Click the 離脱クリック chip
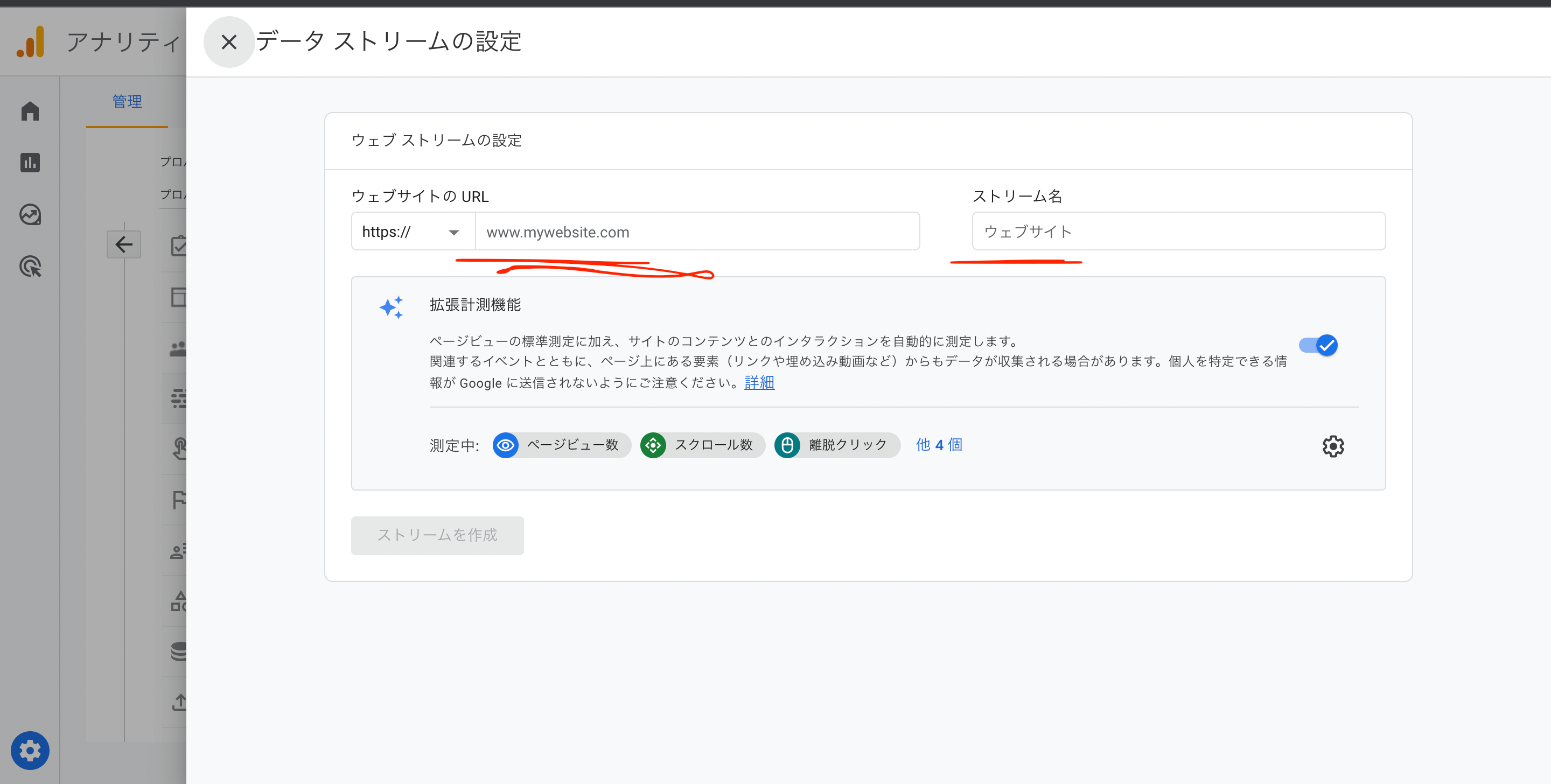Image resolution: width=1551 pixels, height=784 pixels. [x=837, y=445]
